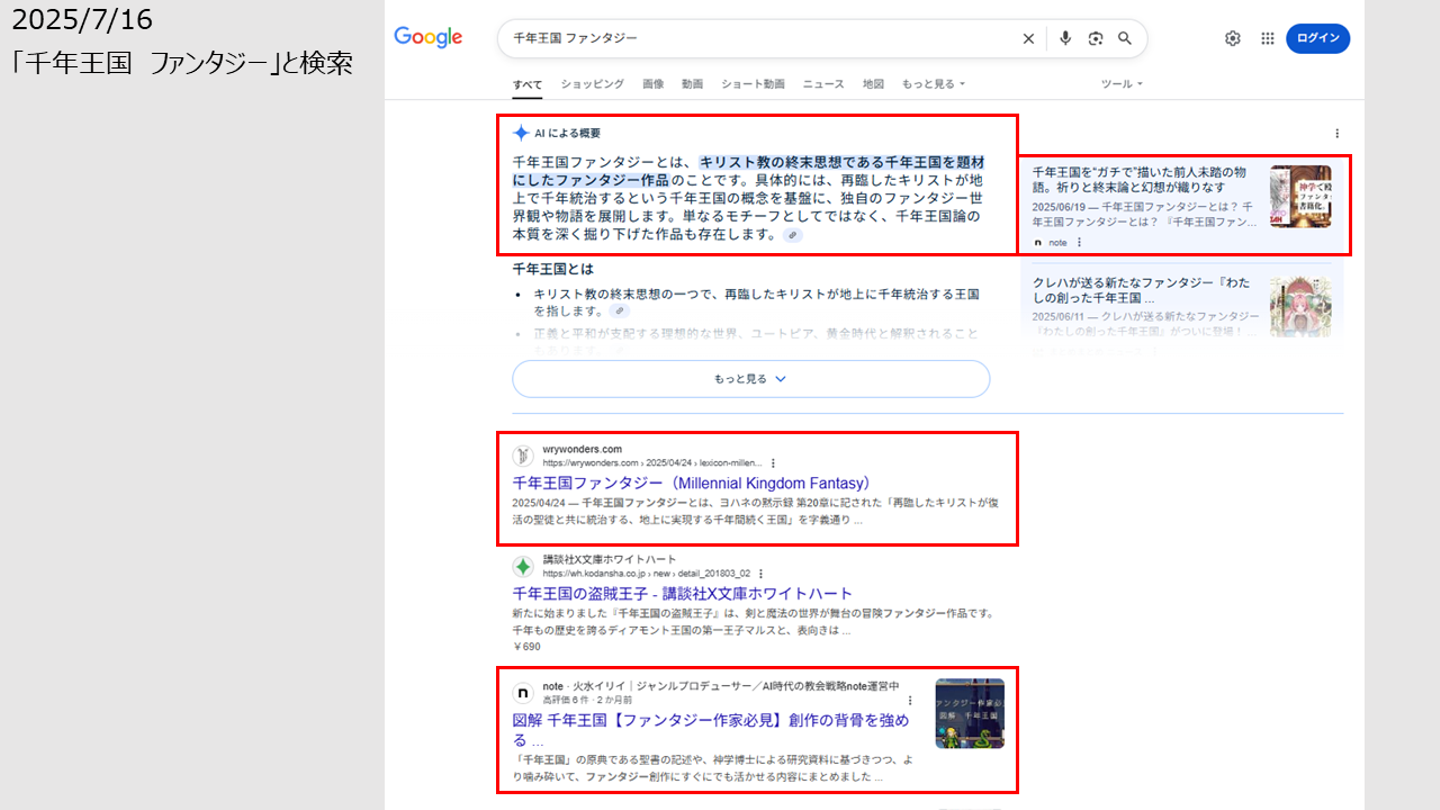Image resolution: width=1440 pixels, height=810 pixels.
Task: Open image search with the Lens camera icon
Action: [1095, 38]
